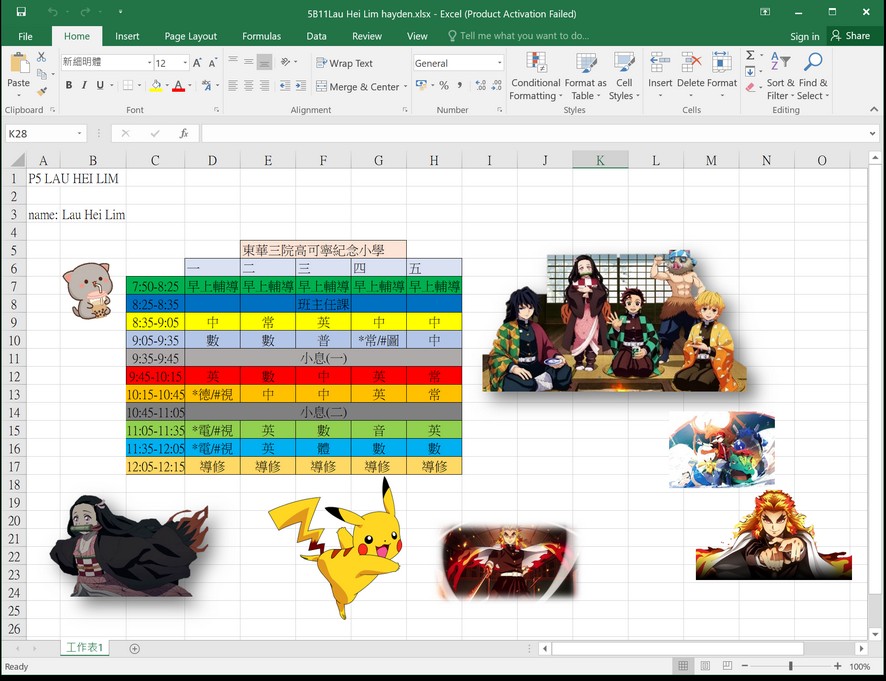Toggle Italic formatting

click(84, 85)
